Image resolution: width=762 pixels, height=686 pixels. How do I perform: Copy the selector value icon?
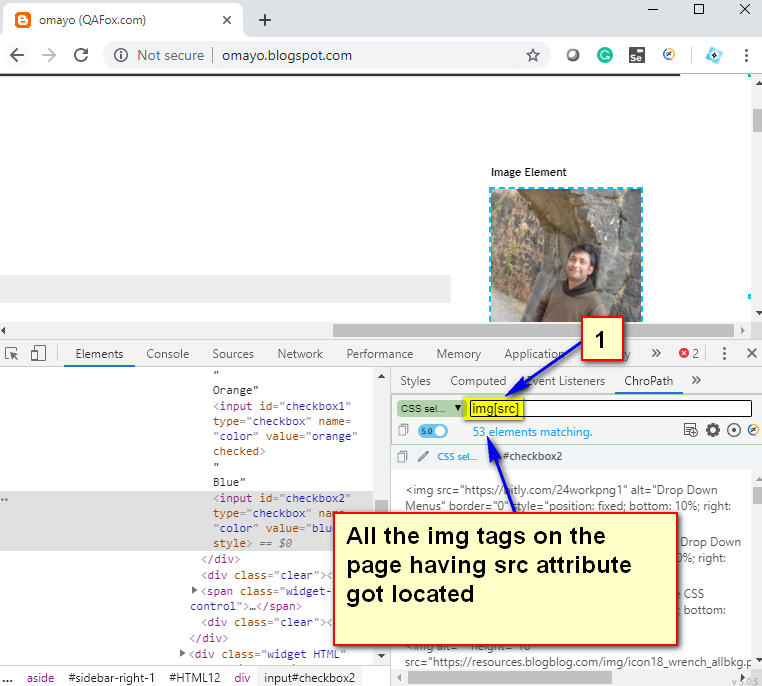coord(403,430)
